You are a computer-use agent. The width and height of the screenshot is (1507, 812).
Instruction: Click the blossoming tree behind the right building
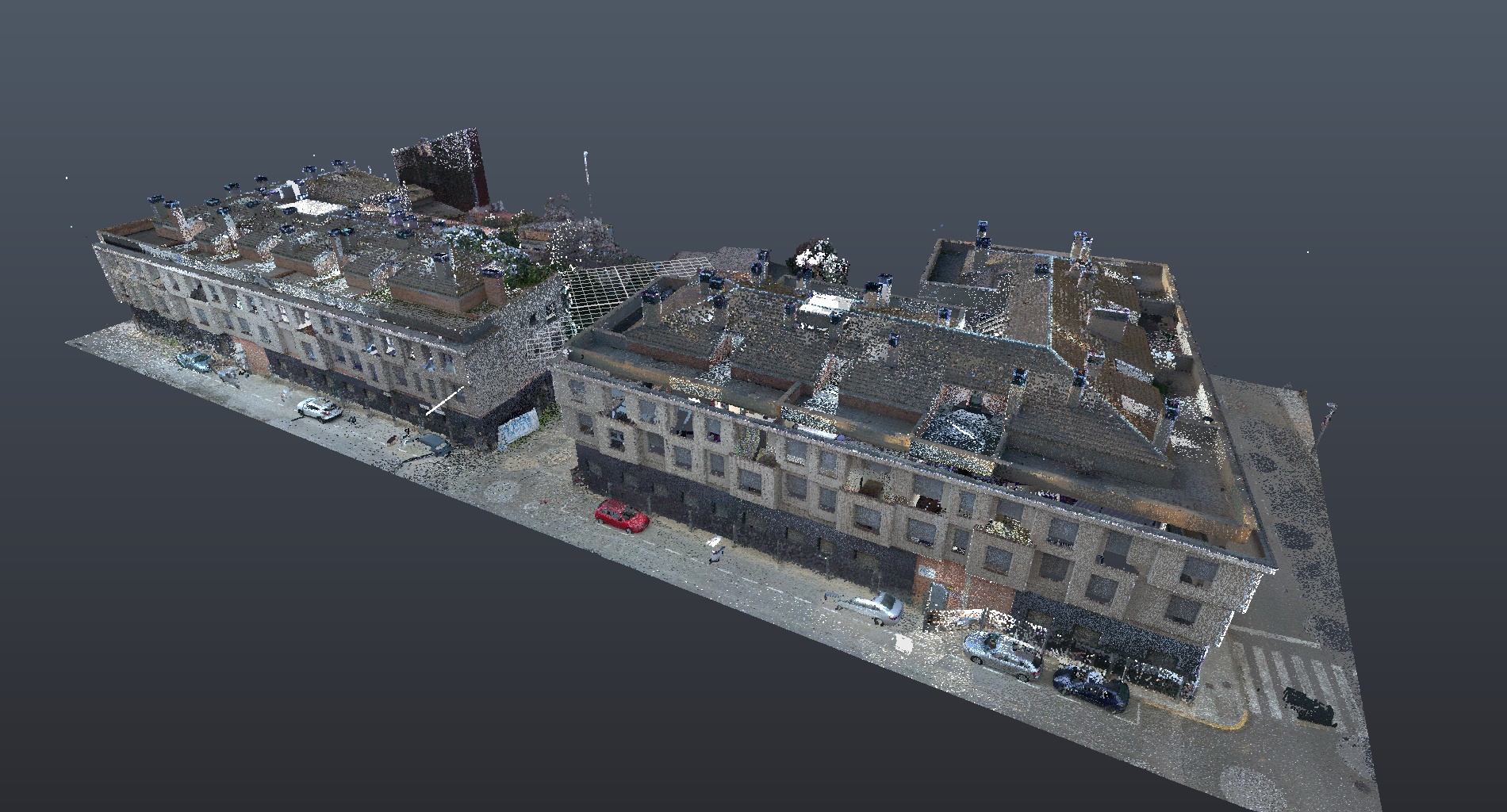817,258
